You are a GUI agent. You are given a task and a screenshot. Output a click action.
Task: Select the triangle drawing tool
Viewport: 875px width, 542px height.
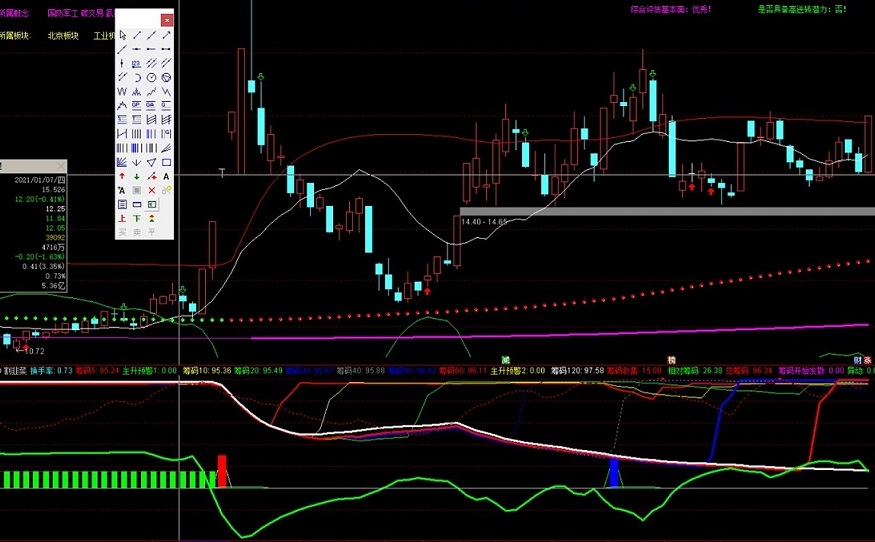(x=151, y=162)
